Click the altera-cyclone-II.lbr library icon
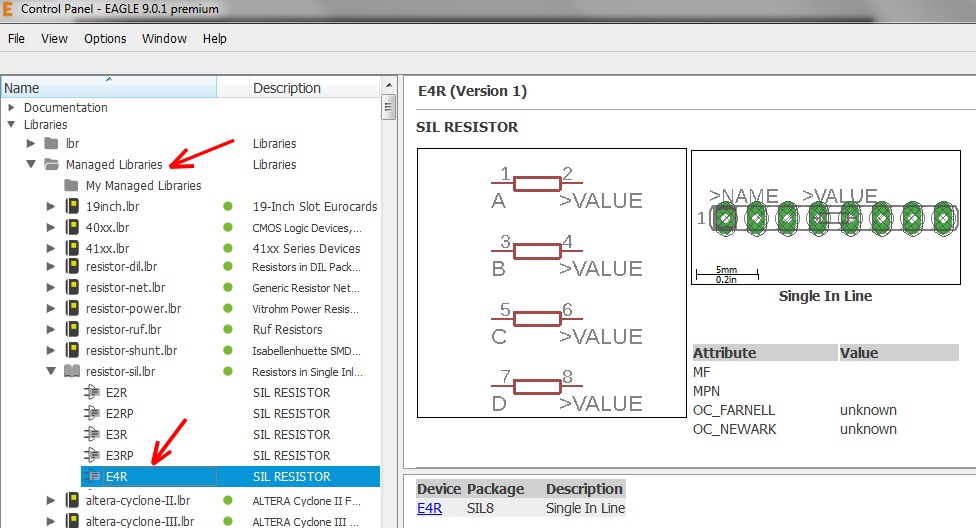This screenshot has height=528, width=976. tap(72, 500)
